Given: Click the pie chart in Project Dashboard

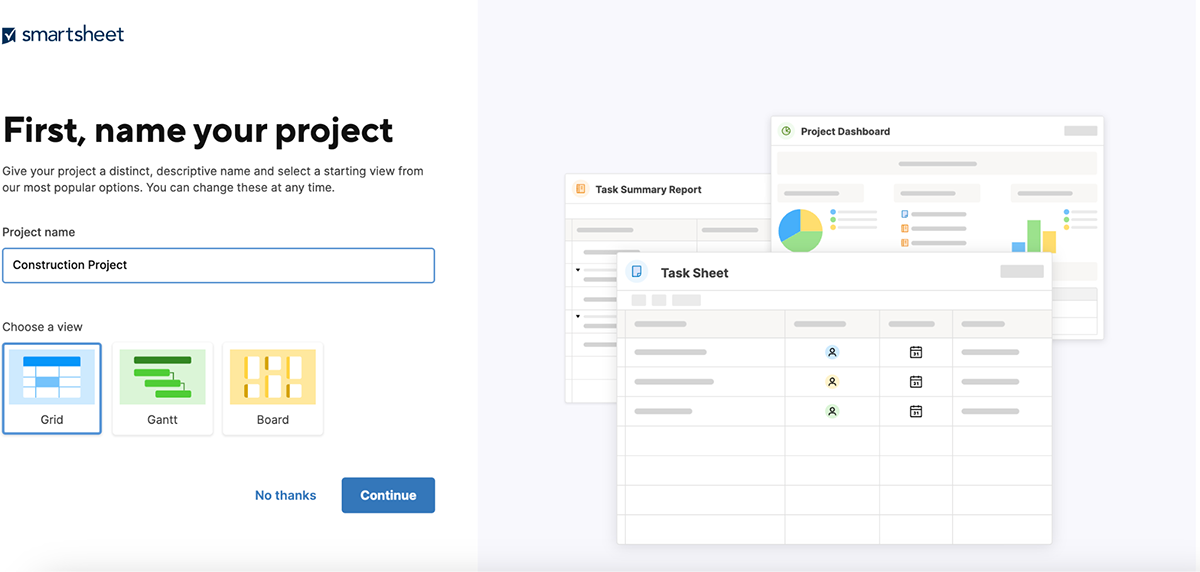Looking at the screenshot, I should click(800, 230).
